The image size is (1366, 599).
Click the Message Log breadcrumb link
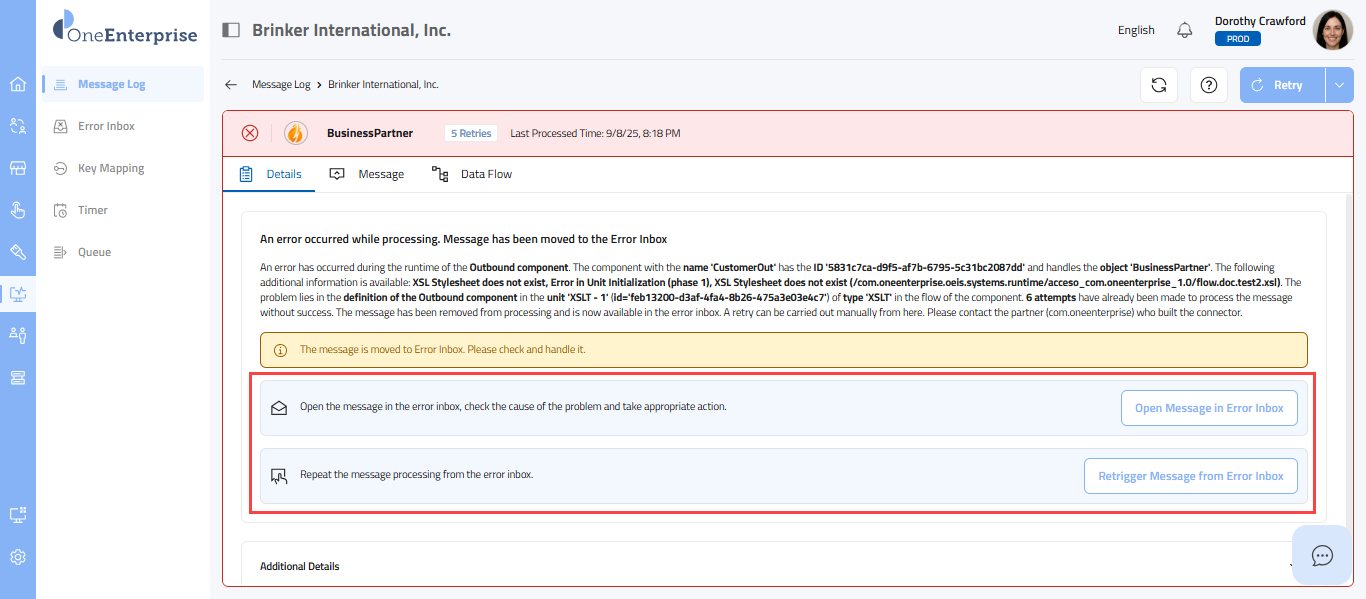281,85
